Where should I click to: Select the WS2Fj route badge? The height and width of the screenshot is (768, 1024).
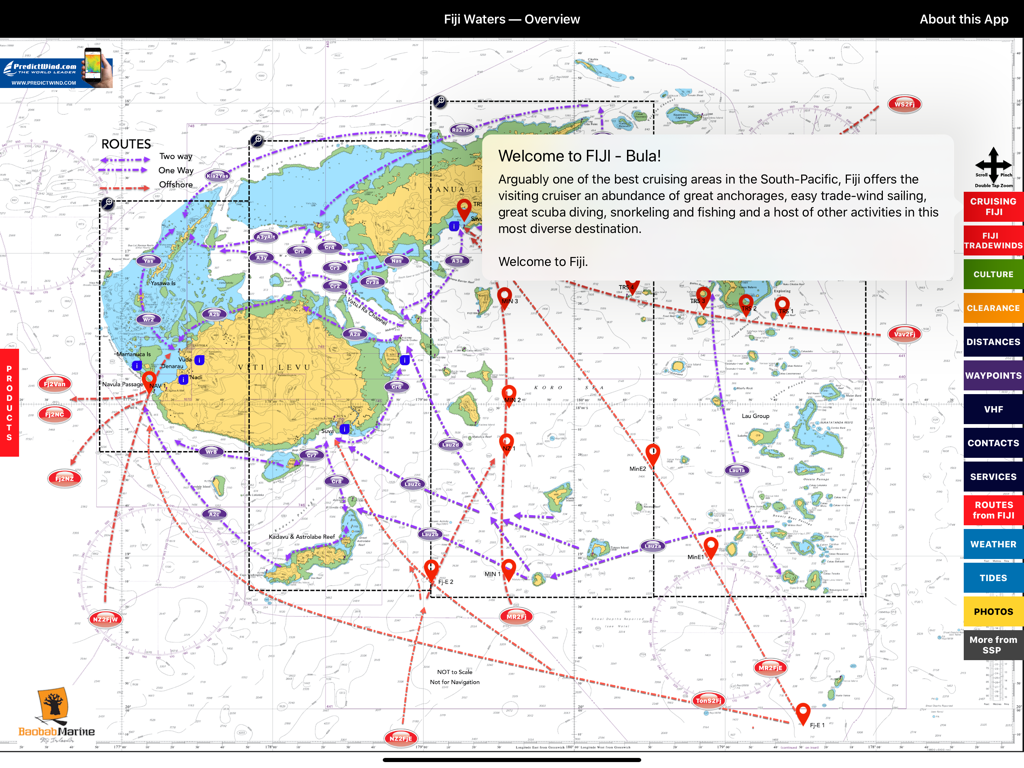point(903,103)
